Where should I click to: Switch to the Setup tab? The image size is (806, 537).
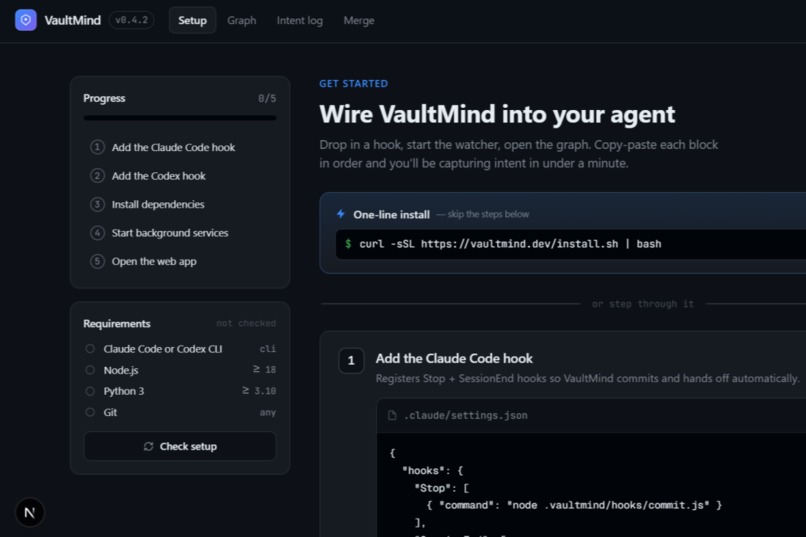[192, 21]
